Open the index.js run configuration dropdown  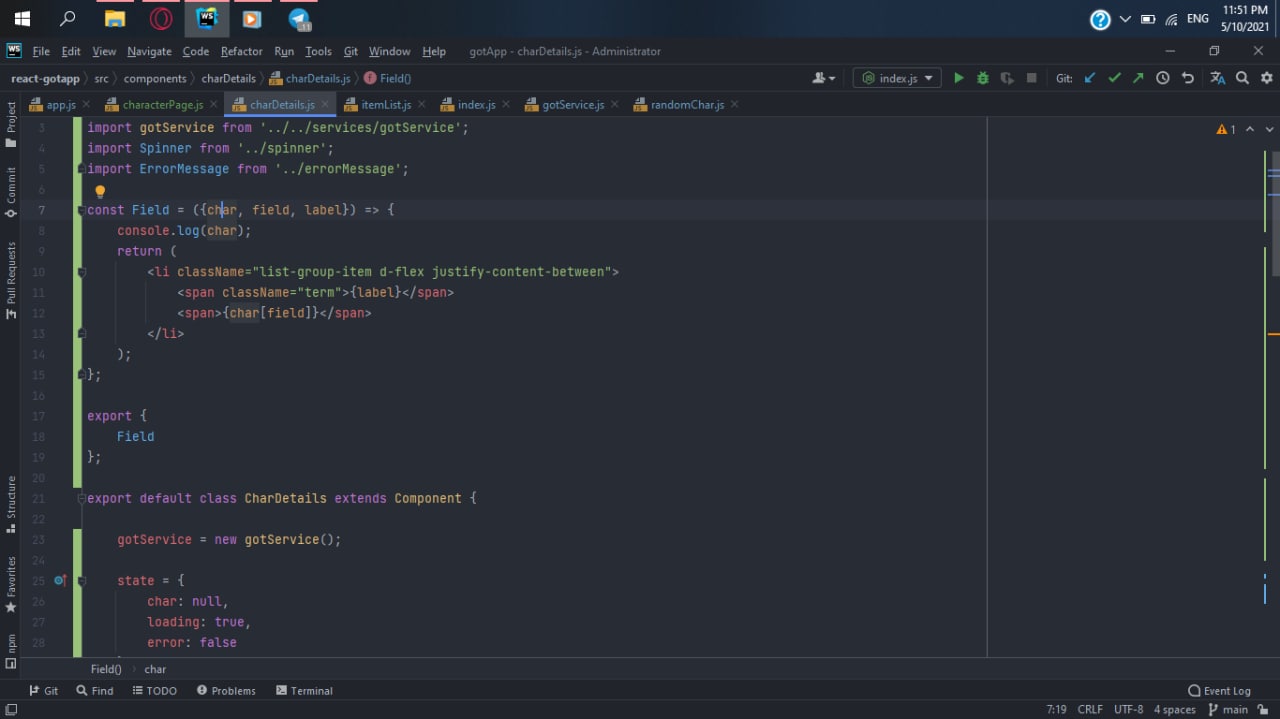pos(897,78)
